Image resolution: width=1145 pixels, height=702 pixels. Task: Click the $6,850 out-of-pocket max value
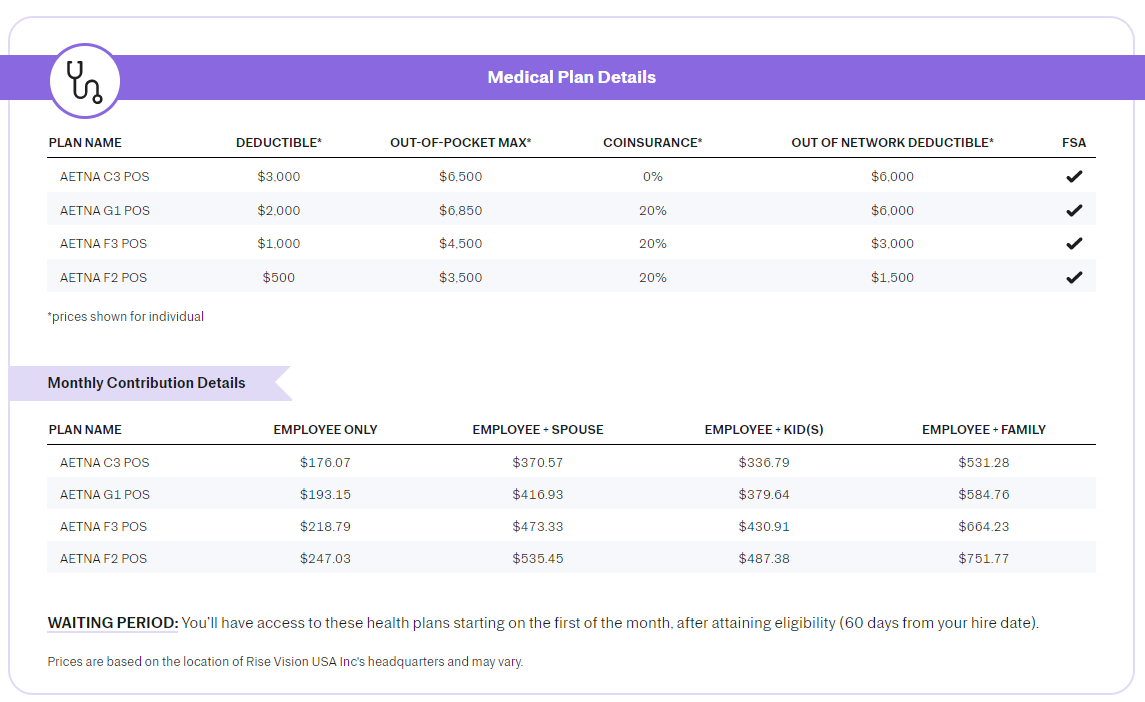coord(460,211)
